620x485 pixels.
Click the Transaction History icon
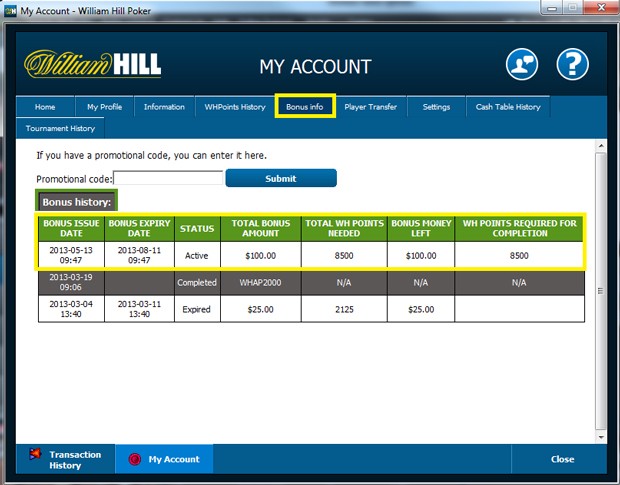35,454
